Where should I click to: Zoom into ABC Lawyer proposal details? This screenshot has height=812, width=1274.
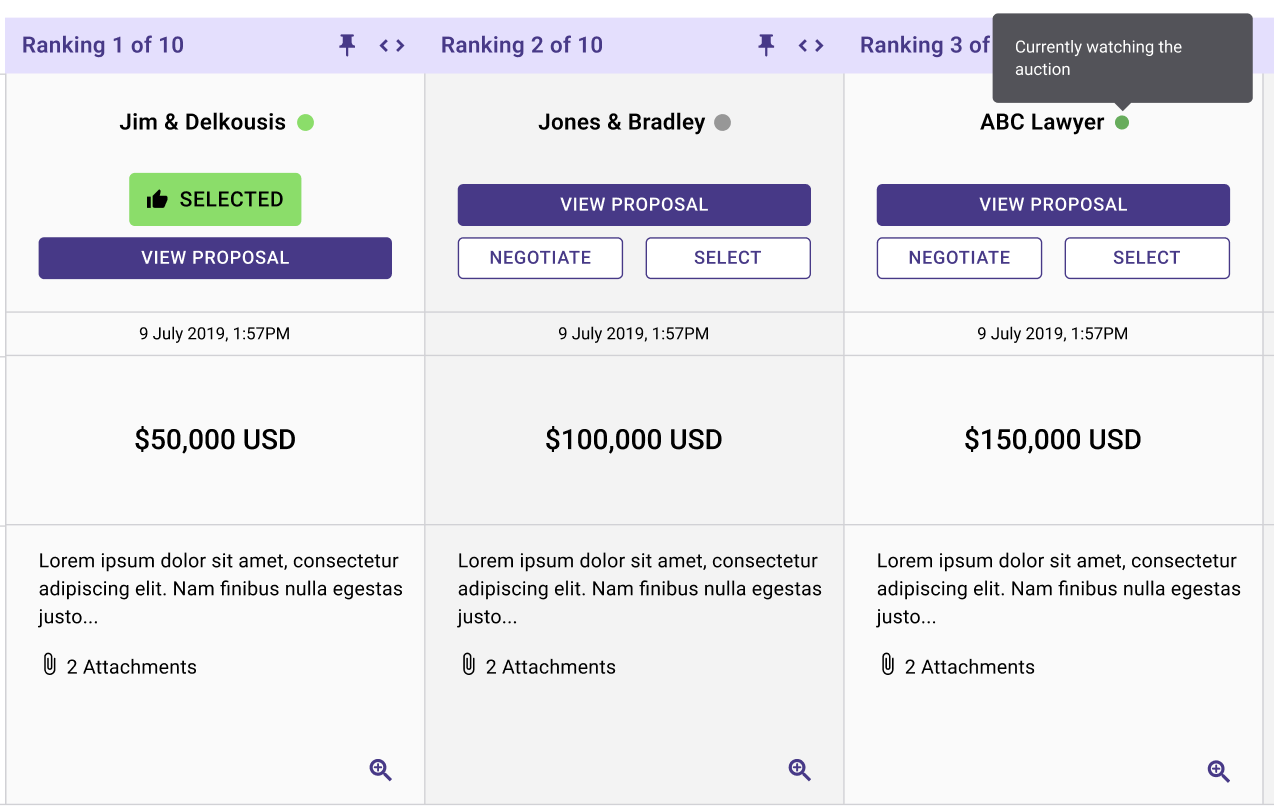point(1219,771)
